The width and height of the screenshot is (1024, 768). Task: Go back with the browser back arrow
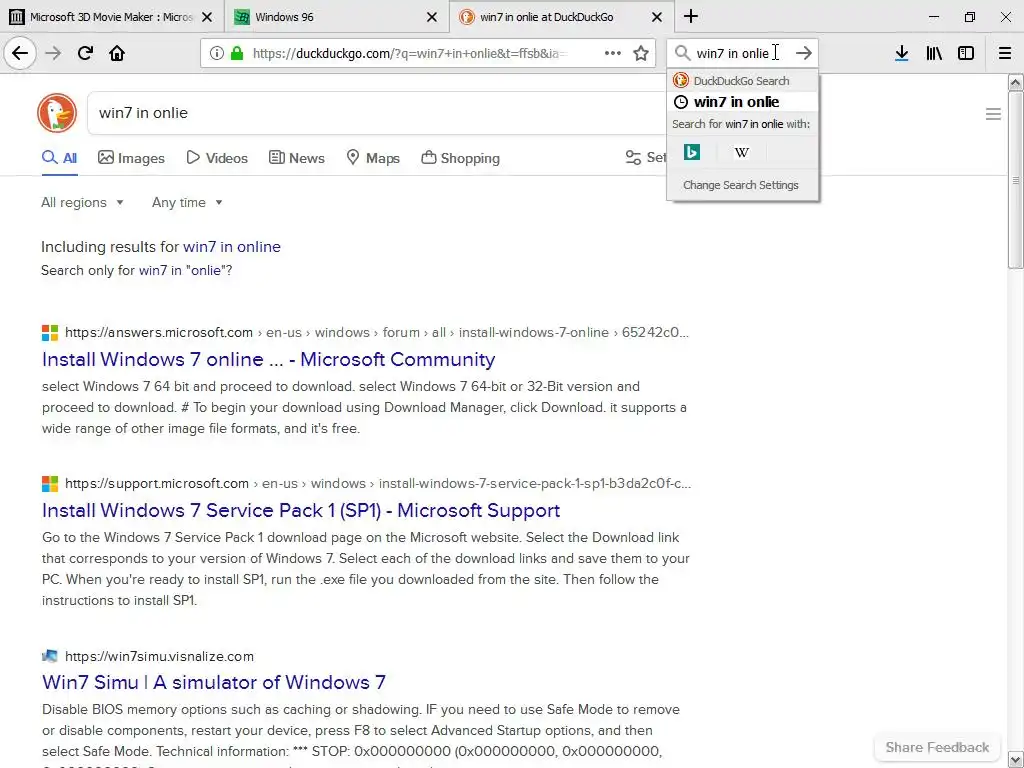(x=20, y=53)
